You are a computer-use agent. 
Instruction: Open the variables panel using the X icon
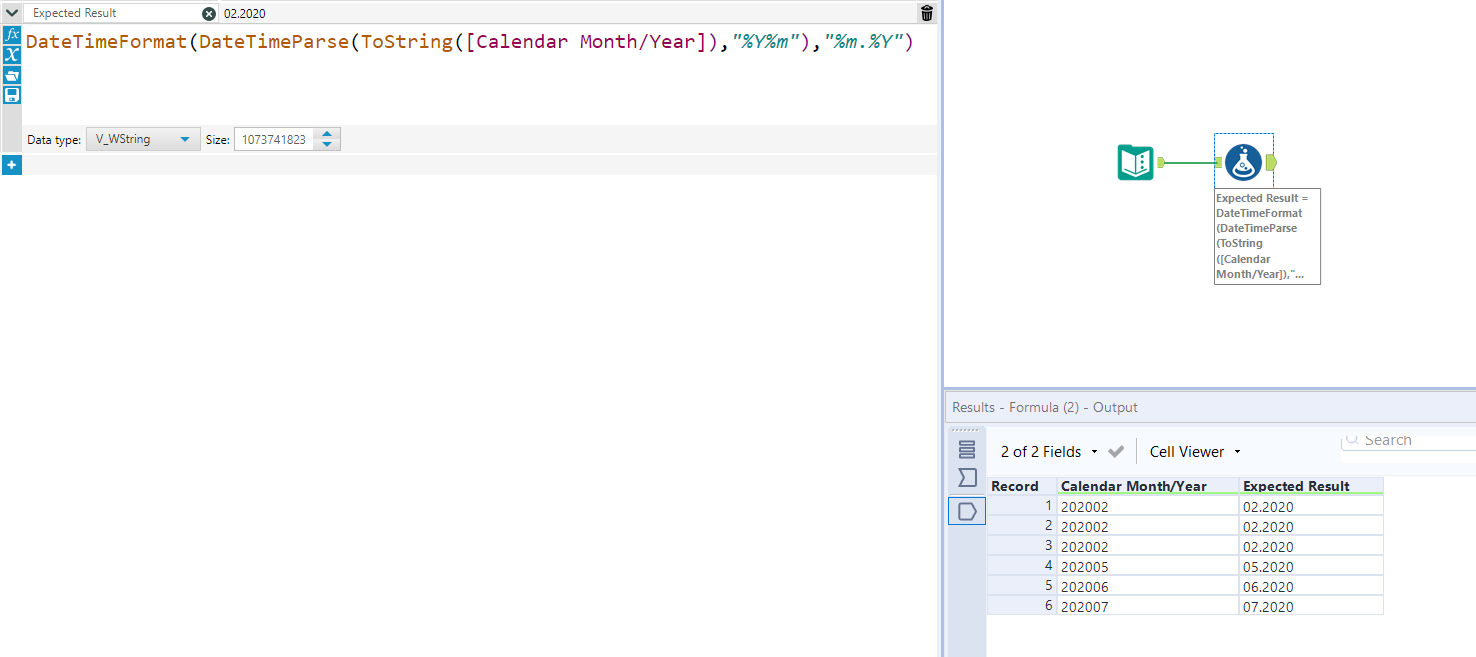(x=12, y=56)
